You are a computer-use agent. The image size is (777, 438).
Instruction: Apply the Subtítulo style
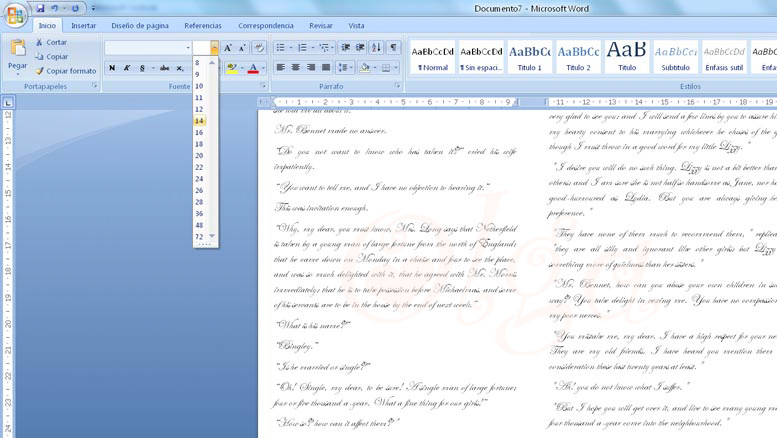click(x=675, y=57)
